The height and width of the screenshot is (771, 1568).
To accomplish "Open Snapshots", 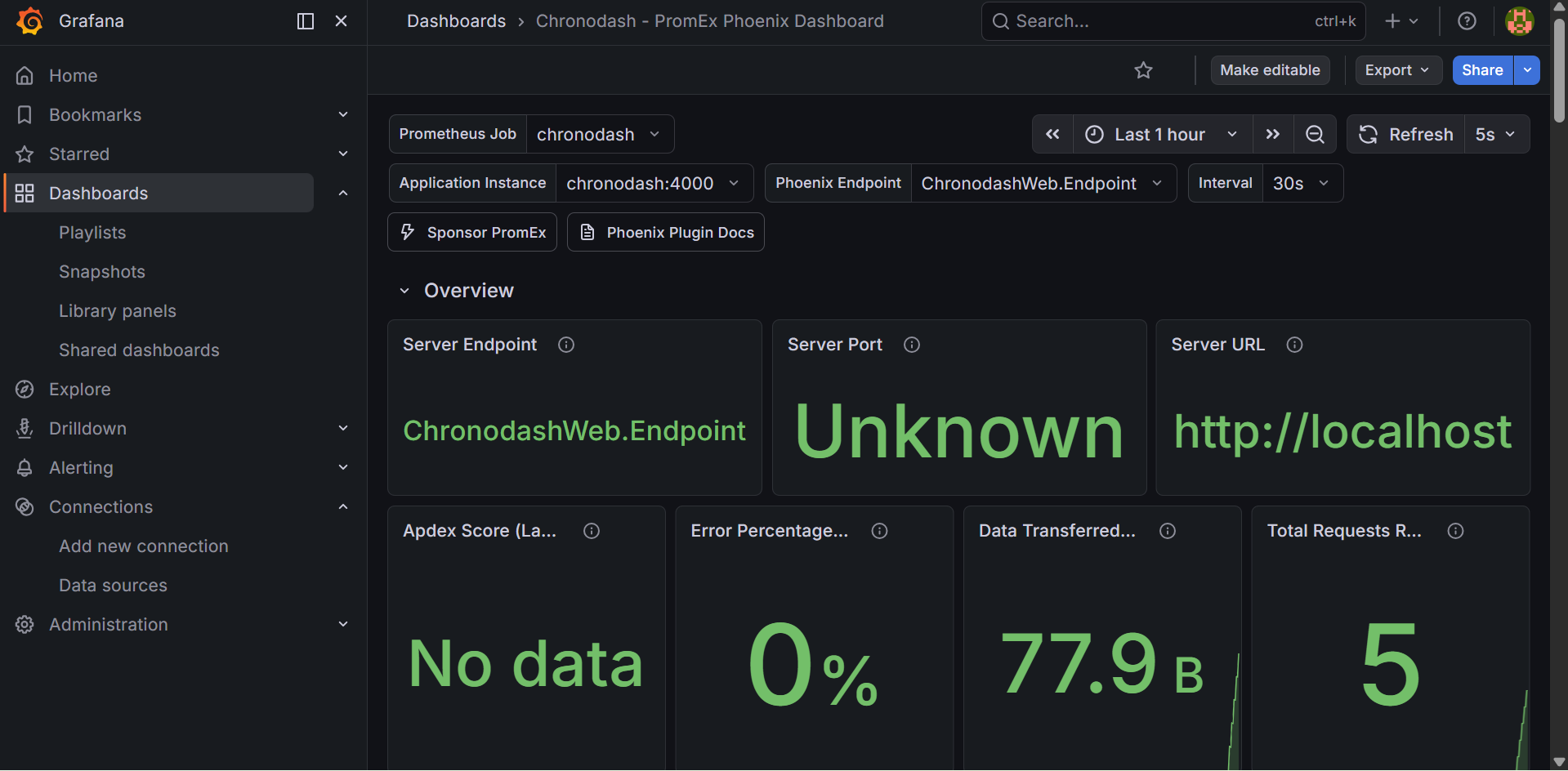I will [x=102, y=272].
